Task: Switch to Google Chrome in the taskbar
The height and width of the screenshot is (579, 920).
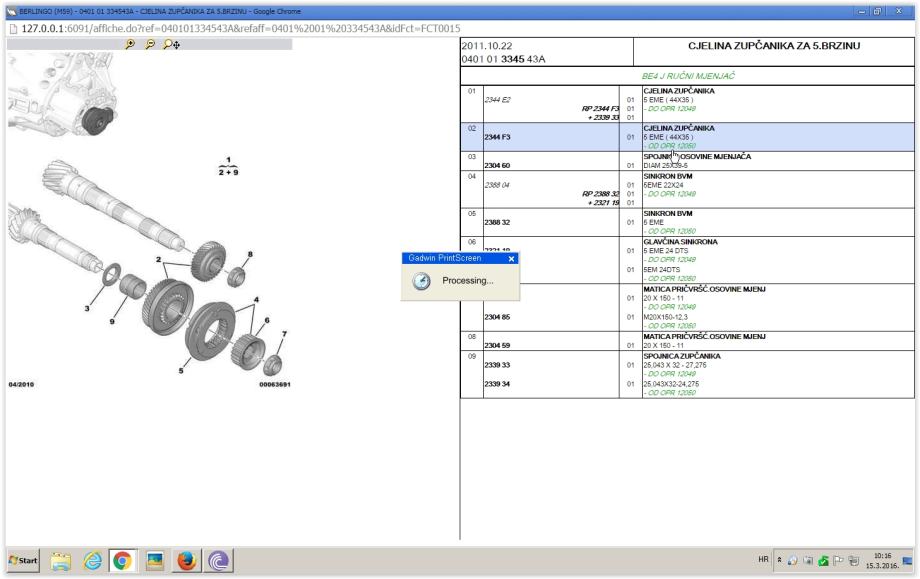Action: click(123, 561)
